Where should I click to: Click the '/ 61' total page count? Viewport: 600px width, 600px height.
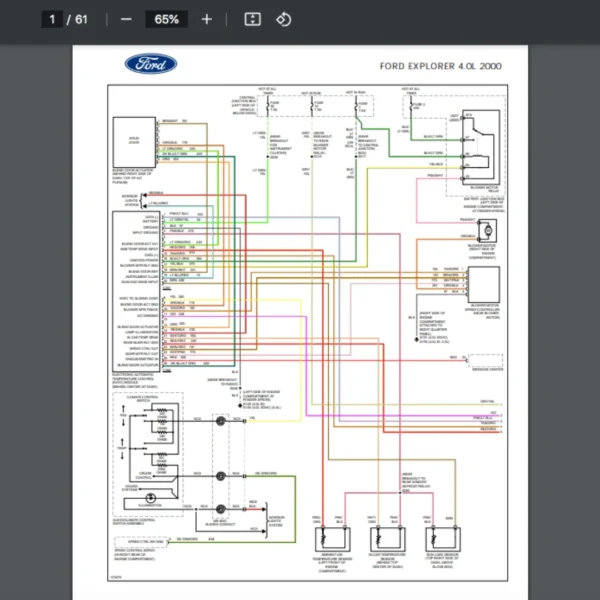pos(77,19)
